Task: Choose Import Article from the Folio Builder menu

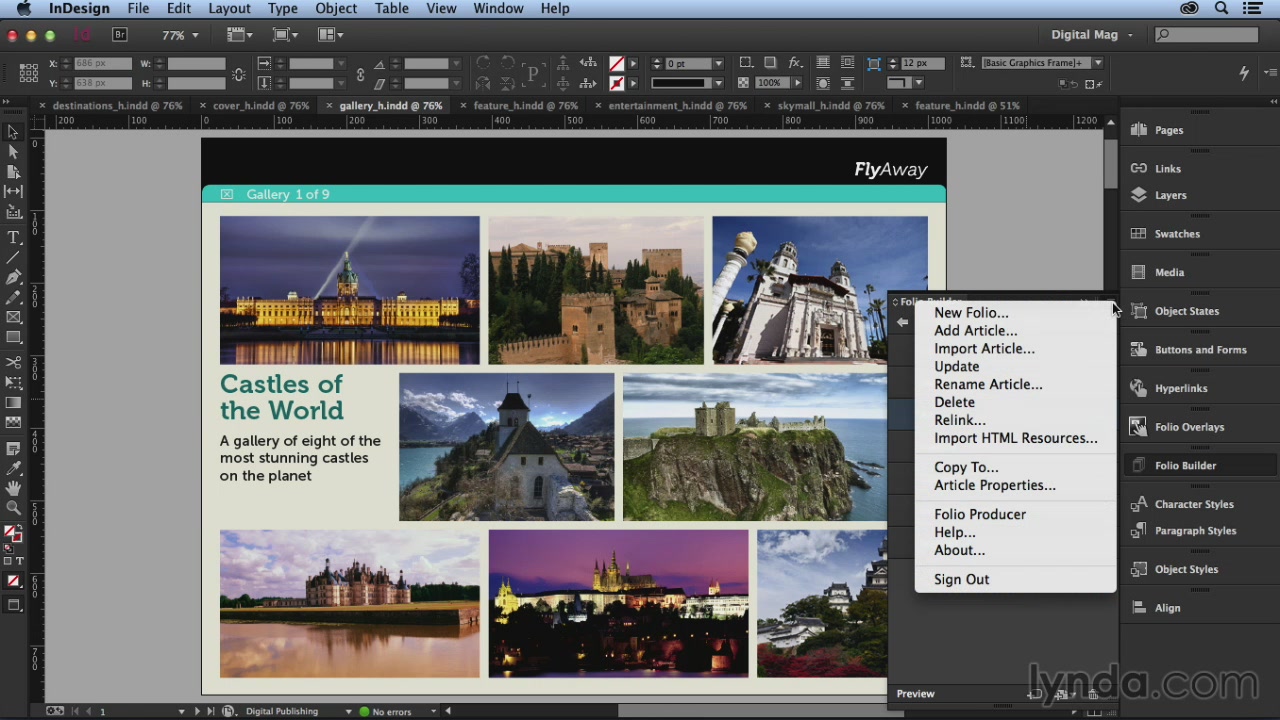Action: [984, 348]
